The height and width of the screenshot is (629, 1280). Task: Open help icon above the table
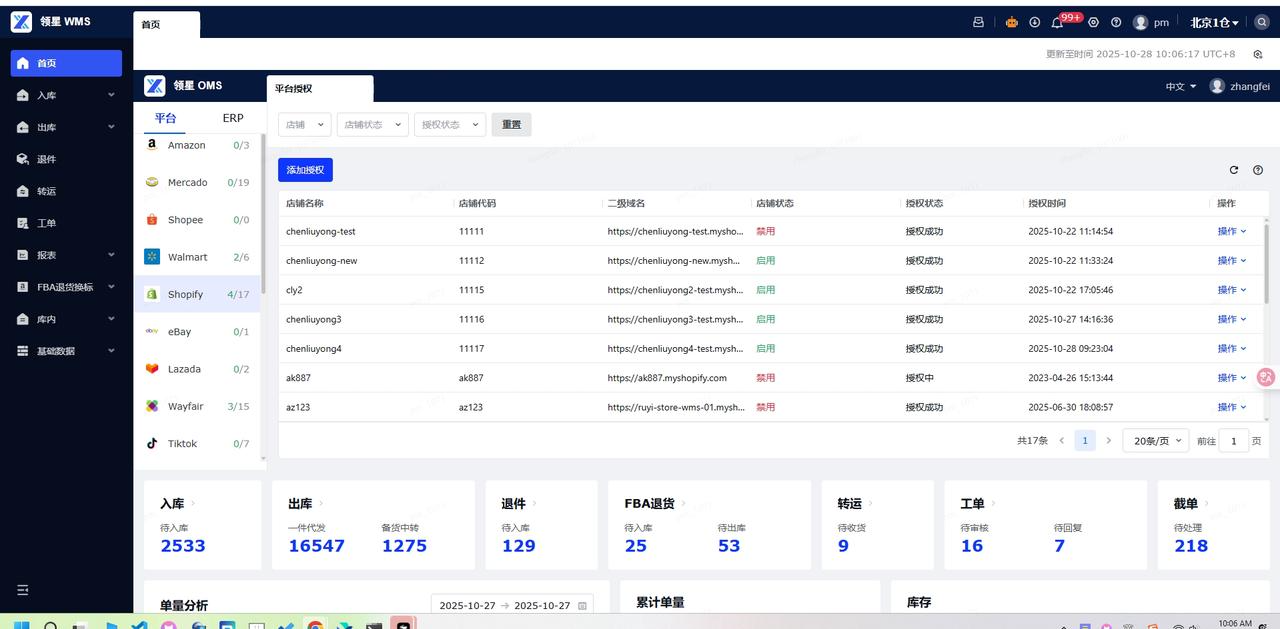coord(1258,170)
